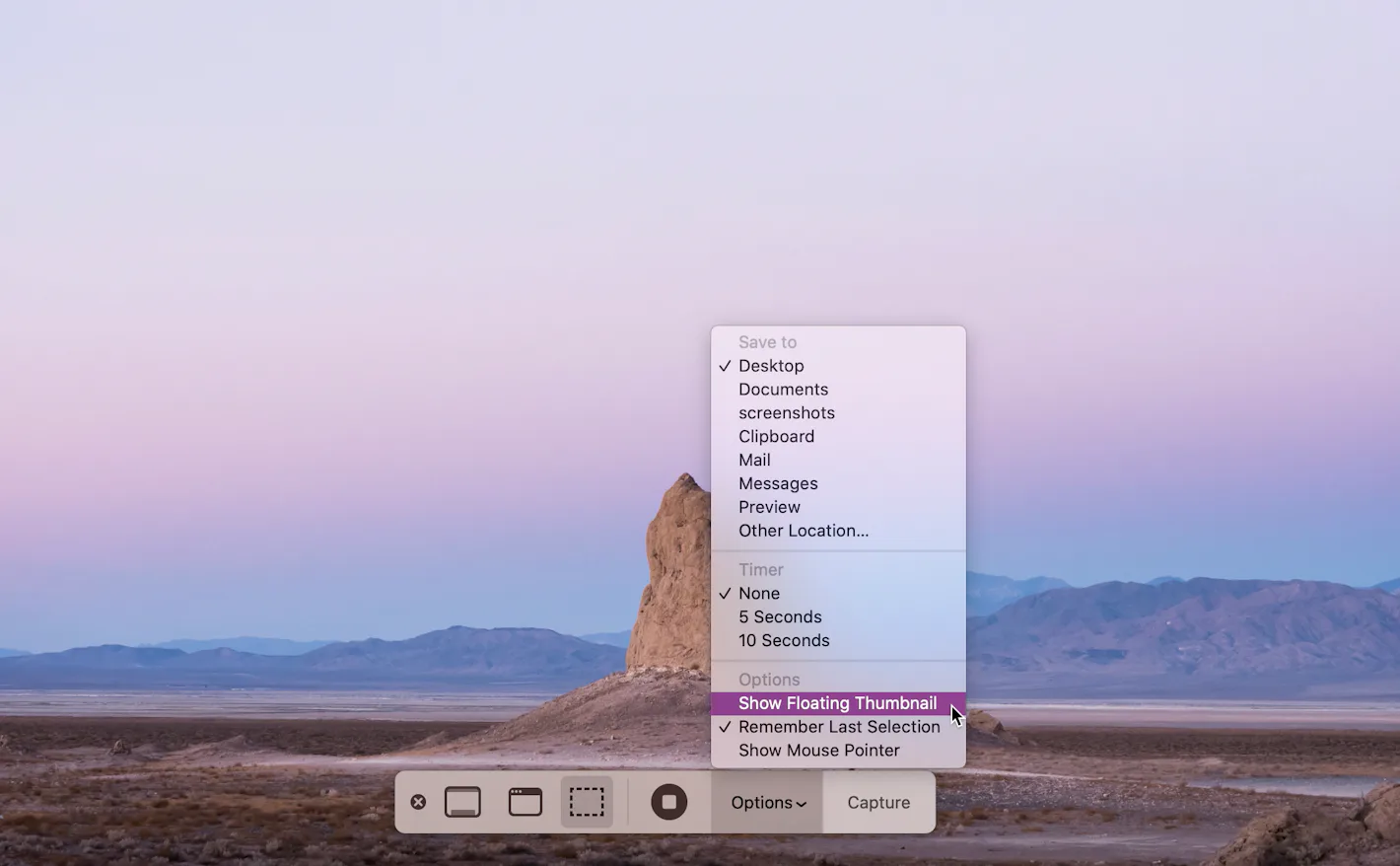Click the Capture button
This screenshot has height=866, width=1400.
(878, 803)
